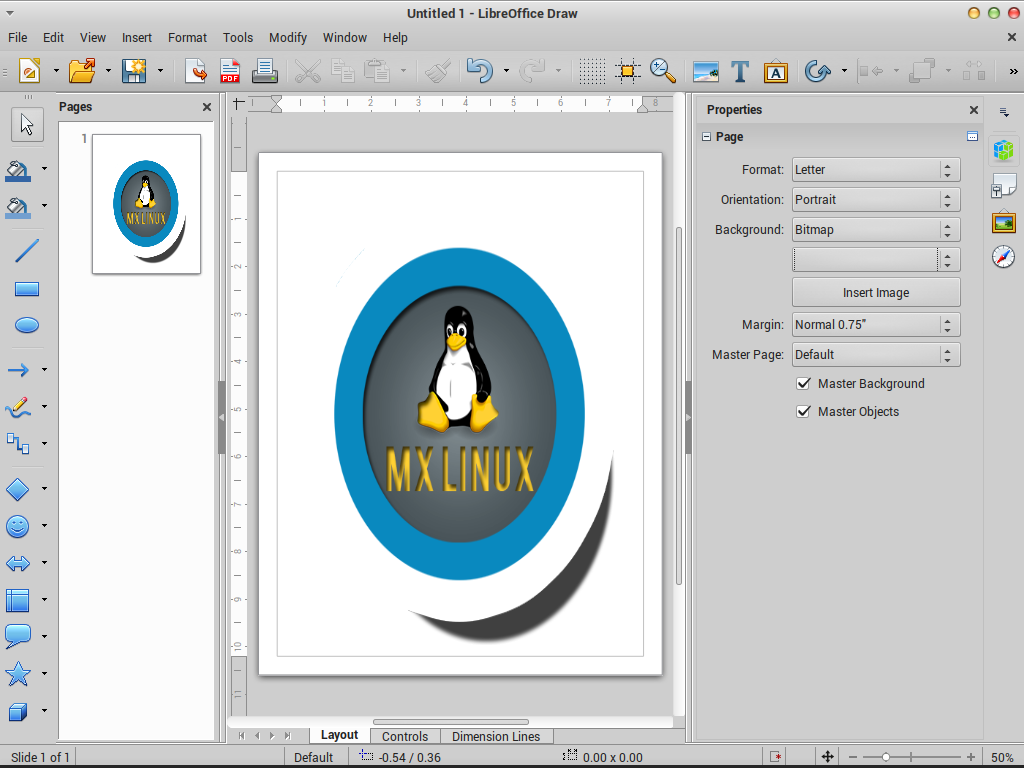Open the Insert menu
The image size is (1024, 768).
136,38
